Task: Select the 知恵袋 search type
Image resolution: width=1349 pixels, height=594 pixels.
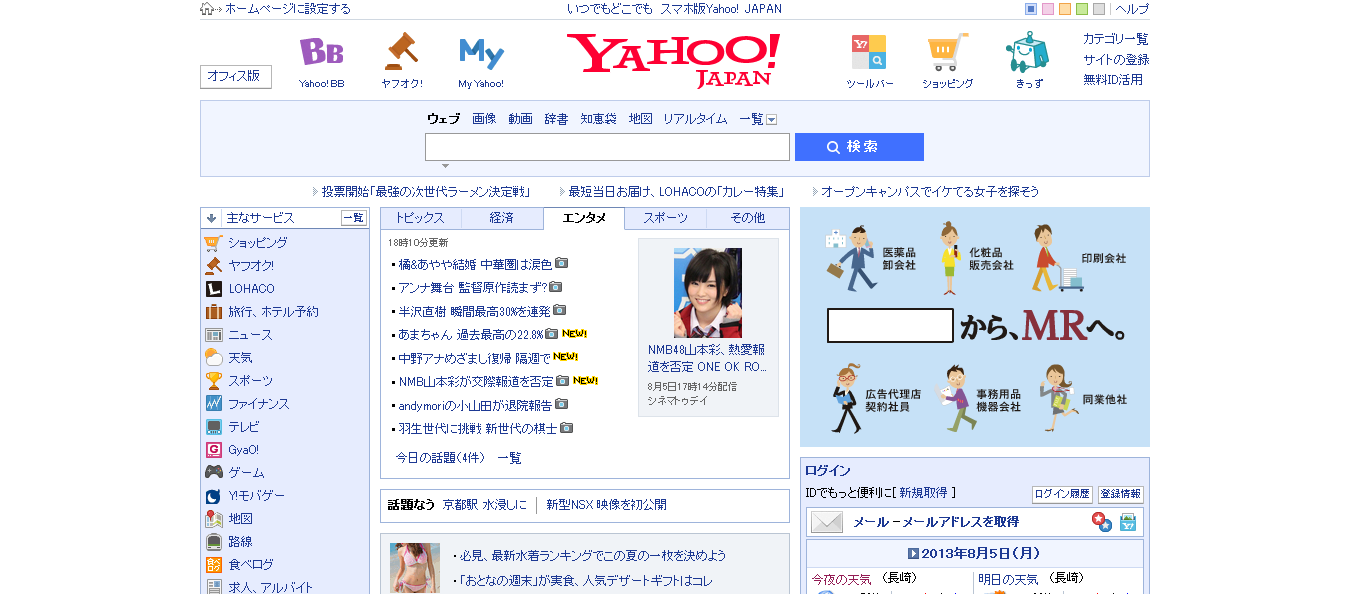Action: click(x=598, y=119)
